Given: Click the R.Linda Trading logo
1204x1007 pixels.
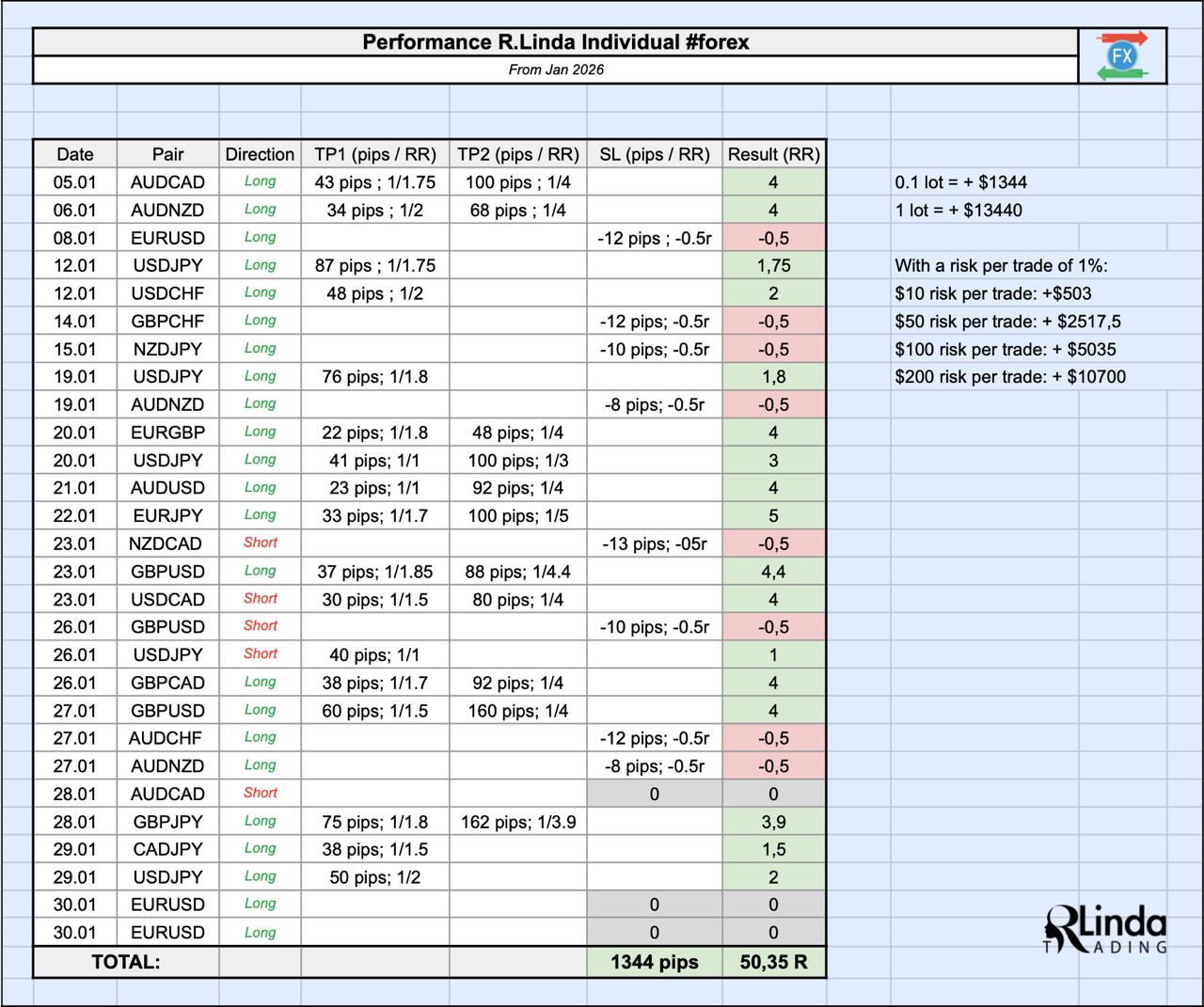Looking at the screenshot, I should tap(1106, 929).
